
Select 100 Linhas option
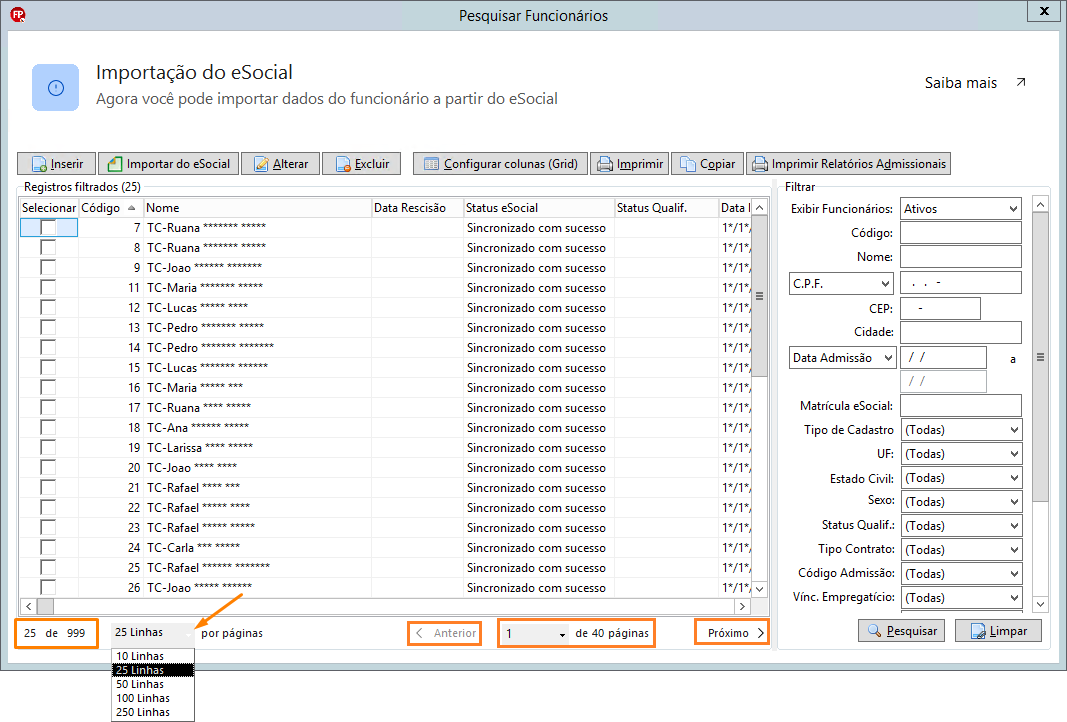pos(153,698)
